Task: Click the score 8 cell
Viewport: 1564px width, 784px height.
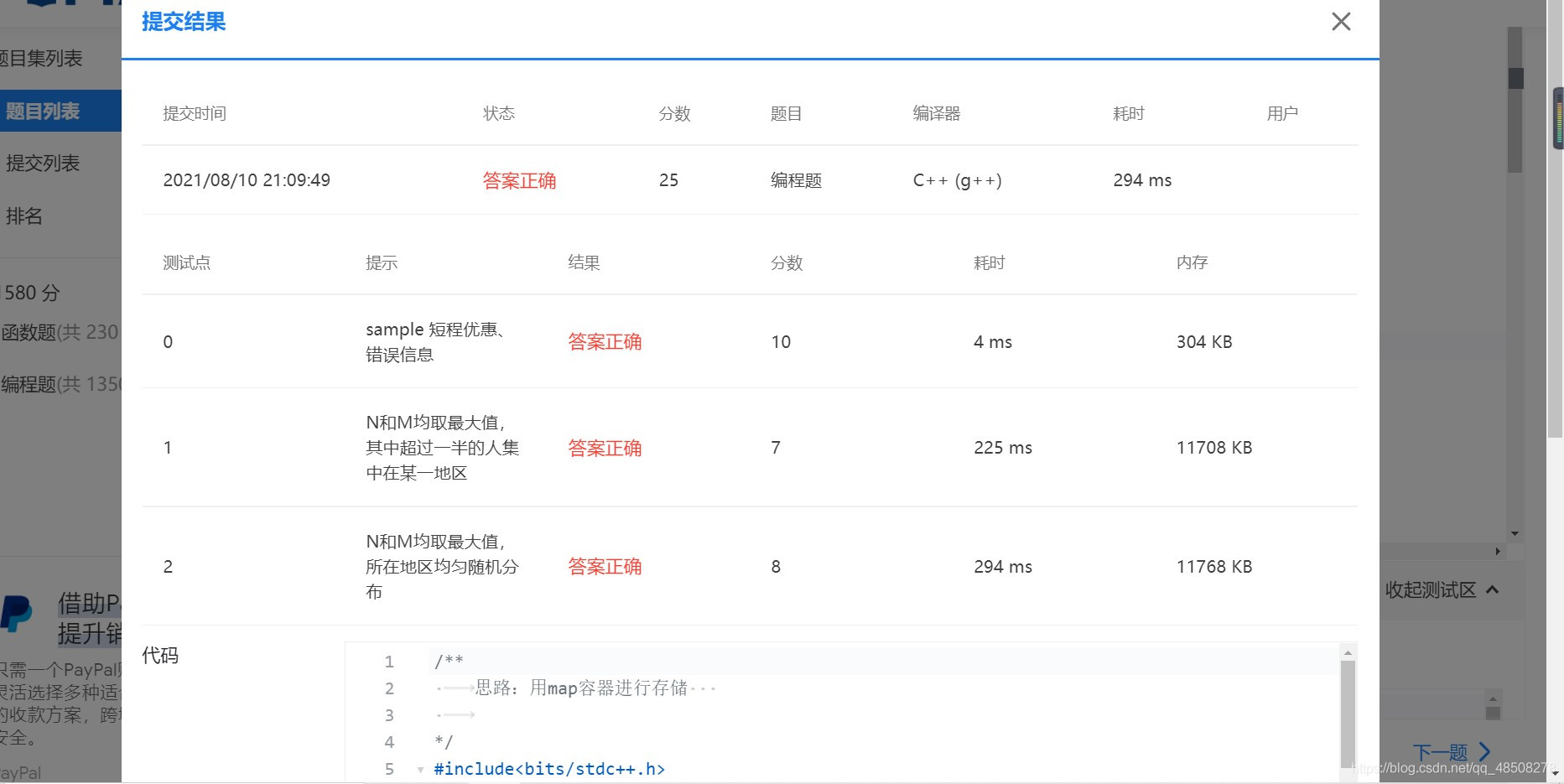Action: 776,567
